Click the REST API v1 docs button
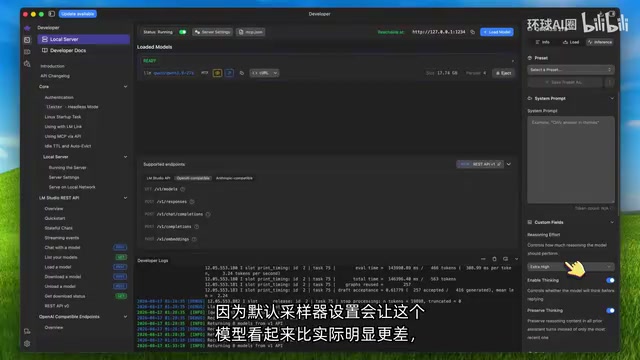Viewport: 640px width, 360px height. (480, 164)
